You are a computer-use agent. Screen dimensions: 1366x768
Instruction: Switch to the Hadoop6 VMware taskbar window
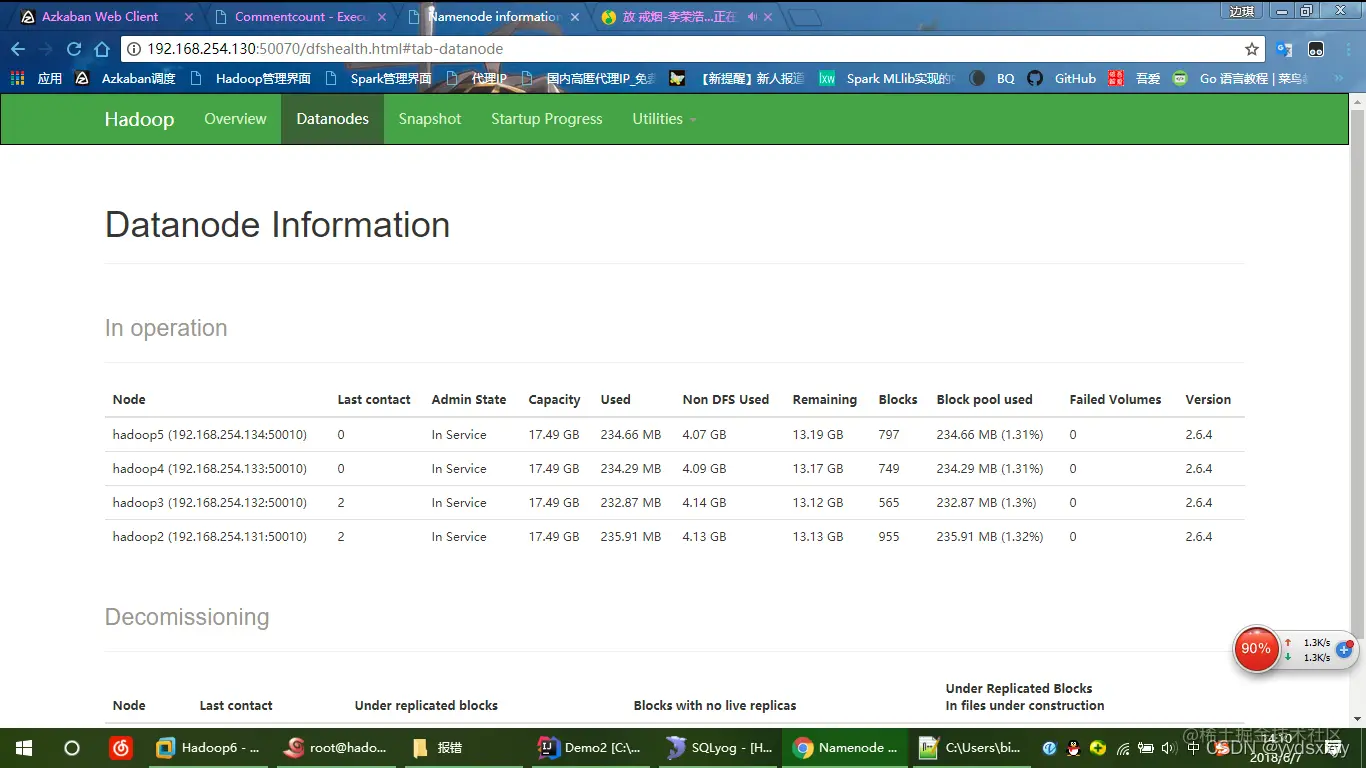click(x=210, y=748)
